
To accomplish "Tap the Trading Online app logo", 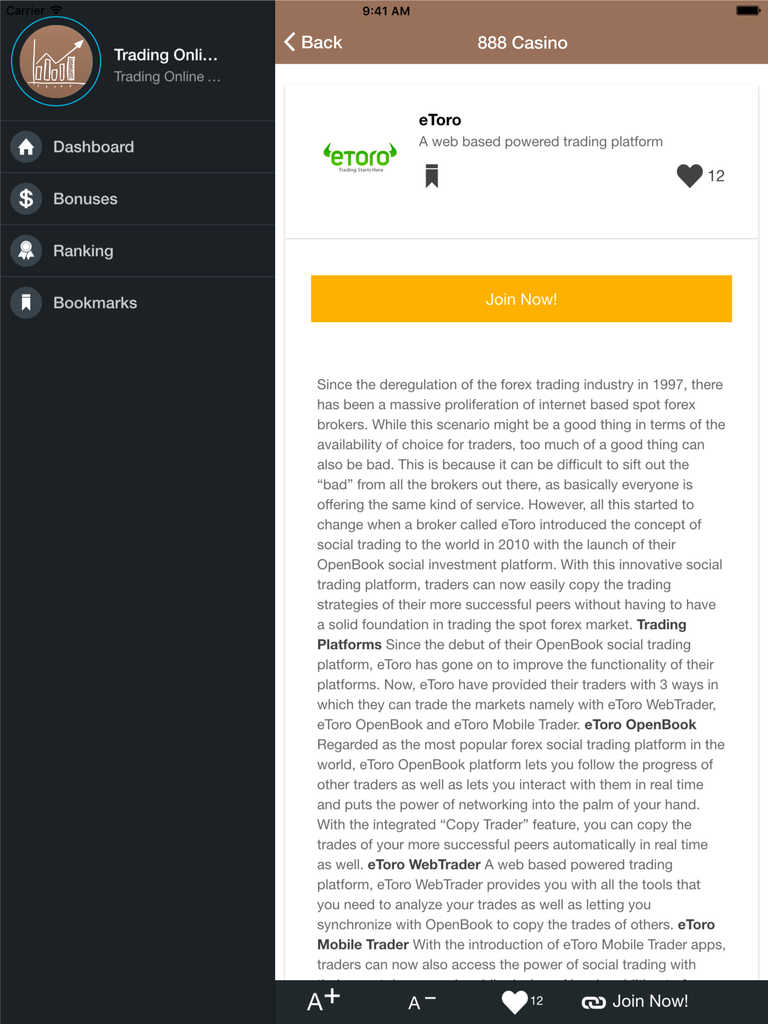I will tap(56, 61).
